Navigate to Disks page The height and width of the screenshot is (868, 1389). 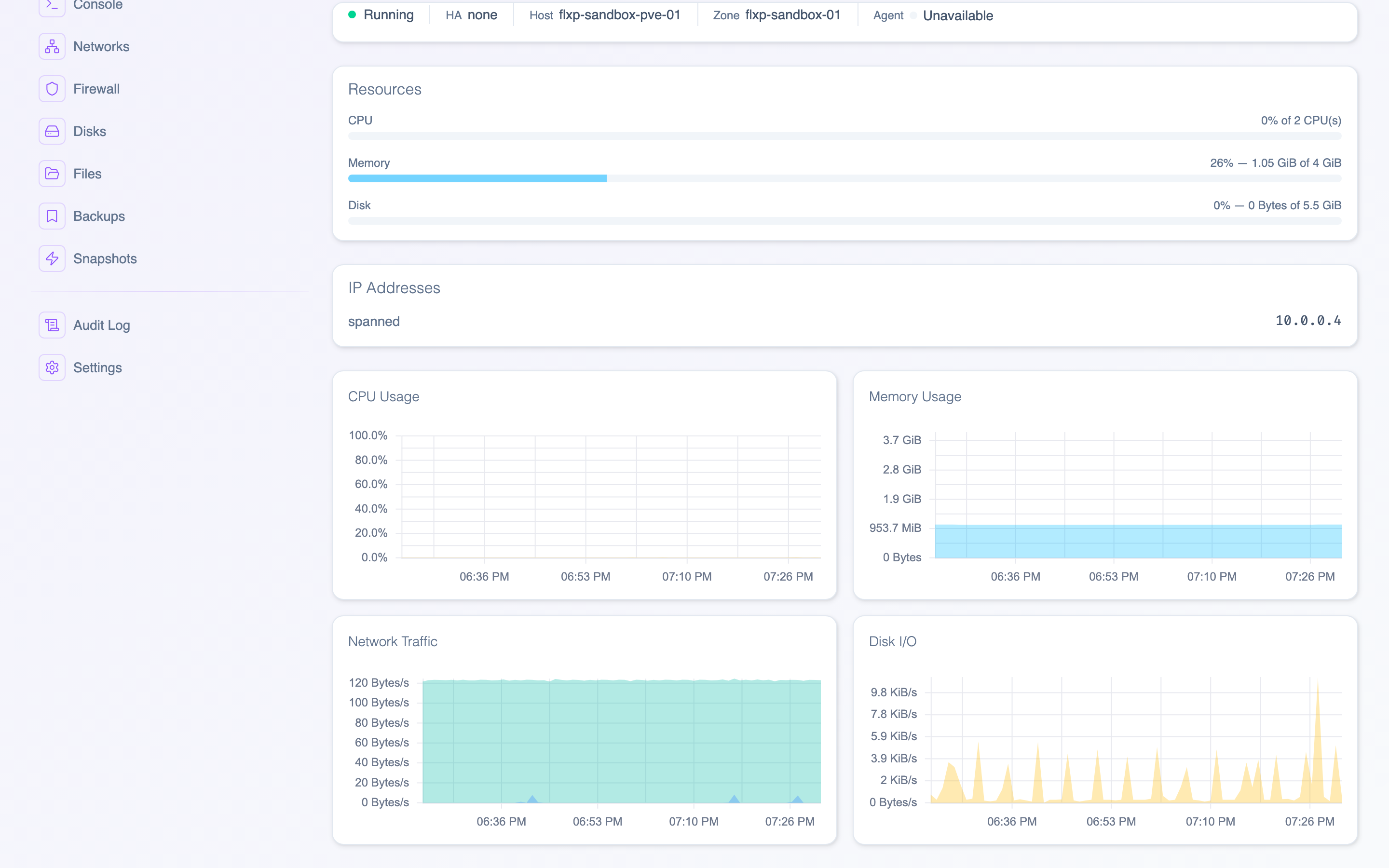(x=90, y=132)
